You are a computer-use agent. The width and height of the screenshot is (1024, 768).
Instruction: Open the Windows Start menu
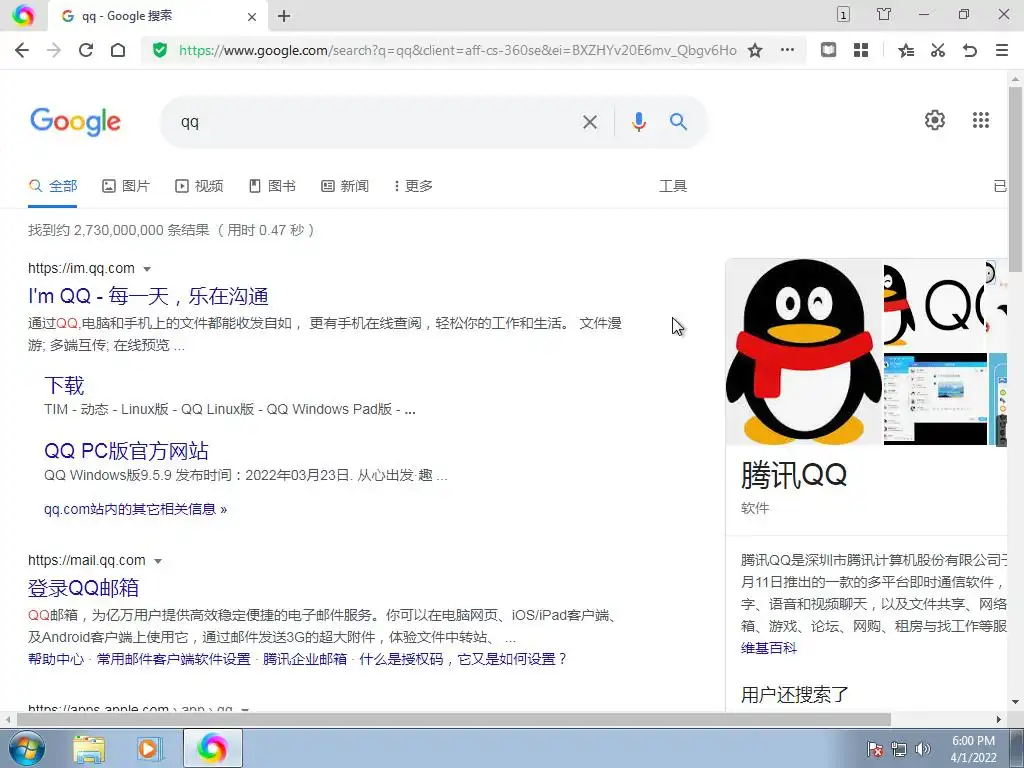26,748
